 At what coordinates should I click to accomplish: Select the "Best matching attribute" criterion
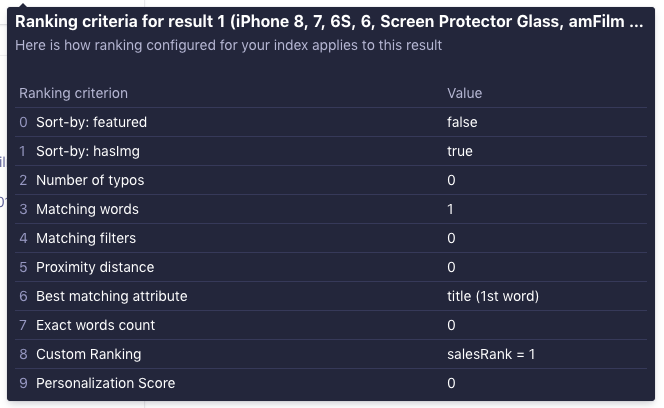tap(111, 296)
